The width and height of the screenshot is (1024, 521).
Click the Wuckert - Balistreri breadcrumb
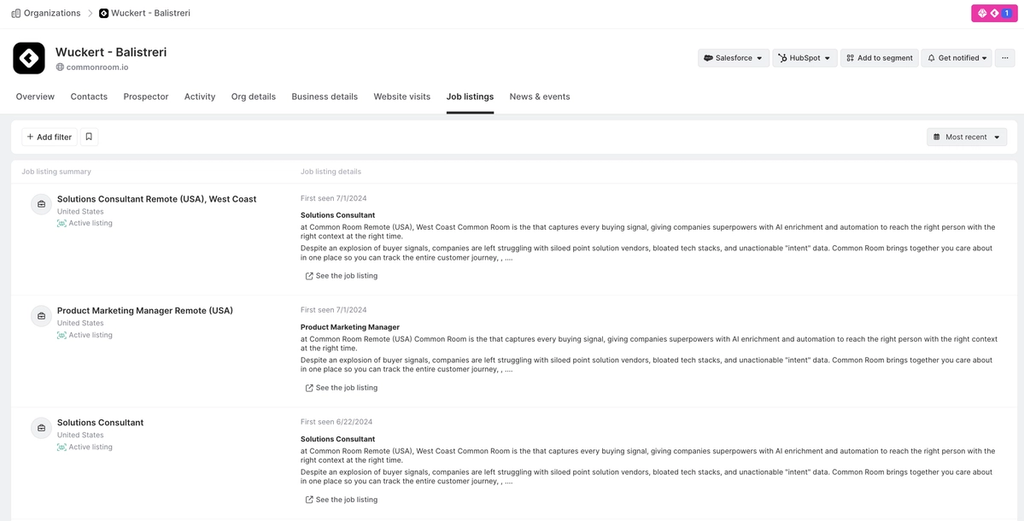(145, 13)
